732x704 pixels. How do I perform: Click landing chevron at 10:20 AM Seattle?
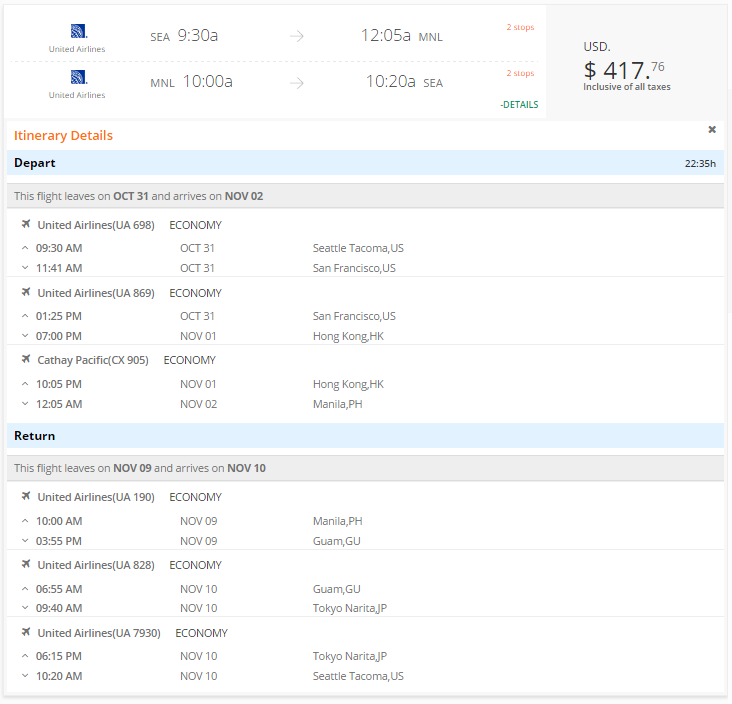(x=25, y=676)
